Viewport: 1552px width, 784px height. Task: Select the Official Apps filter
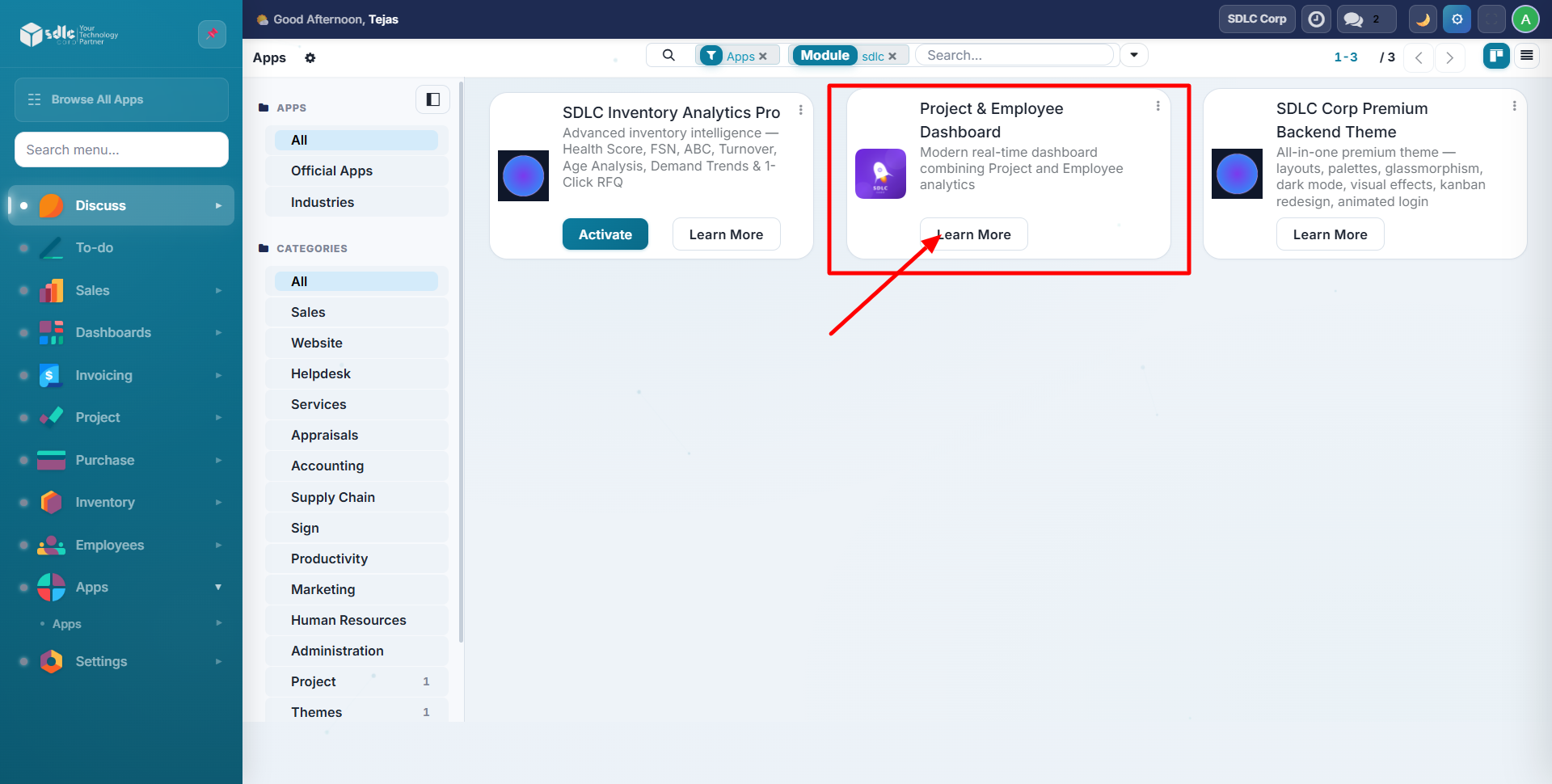click(331, 171)
